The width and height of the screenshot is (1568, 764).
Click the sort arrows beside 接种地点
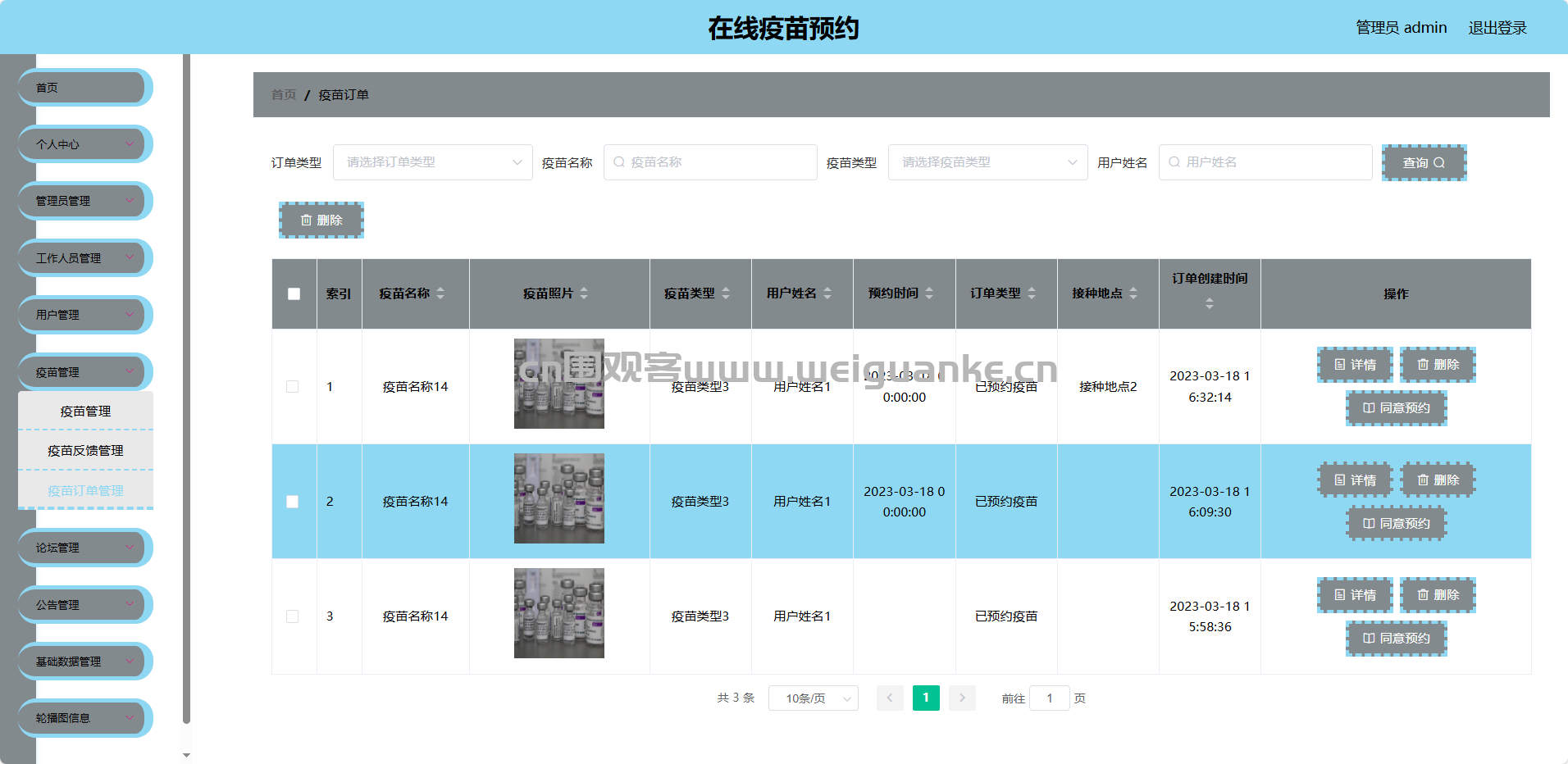pyautogui.click(x=1133, y=293)
